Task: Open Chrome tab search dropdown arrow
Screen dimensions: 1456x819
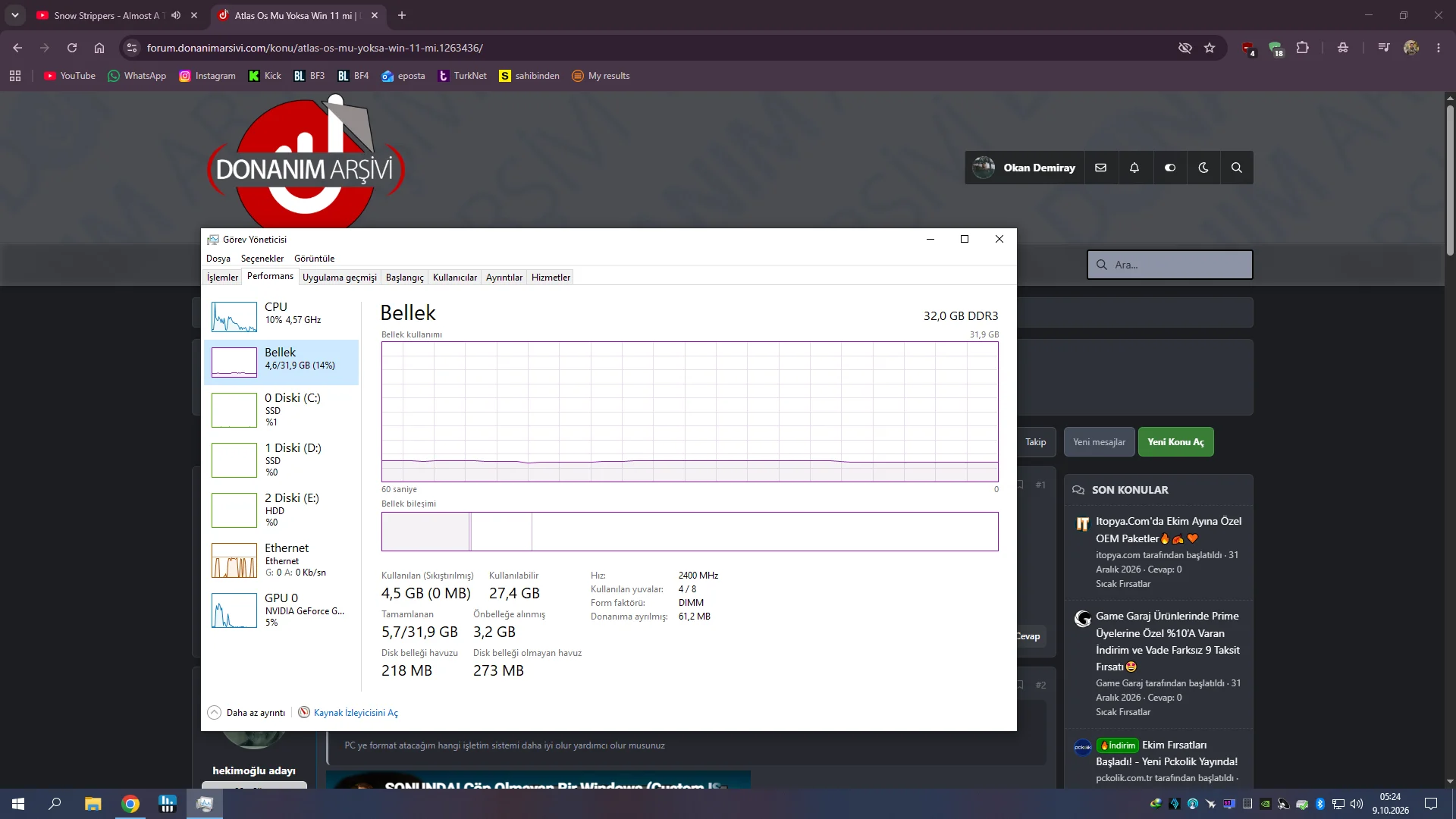Action: click(x=14, y=15)
